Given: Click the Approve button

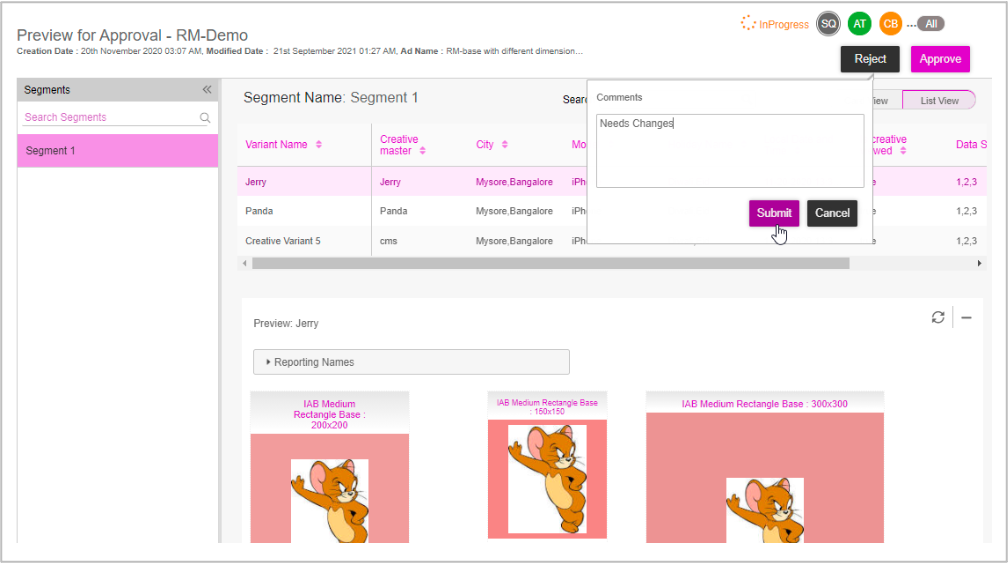Looking at the screenshot, I should pyautogui.click(x=940, y=59).
